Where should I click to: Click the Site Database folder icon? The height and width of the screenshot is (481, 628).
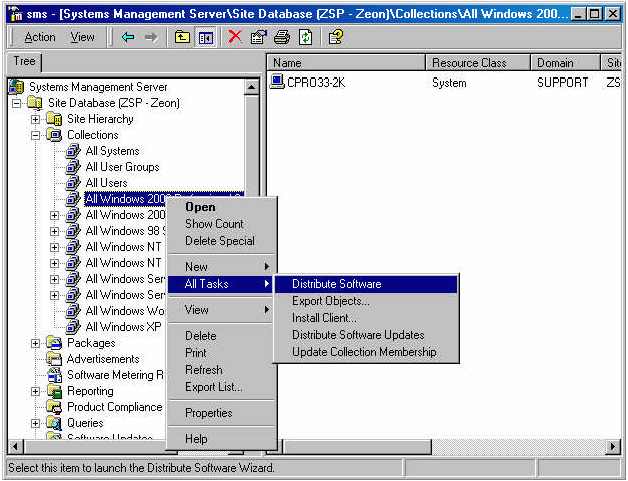click(35, 103)
